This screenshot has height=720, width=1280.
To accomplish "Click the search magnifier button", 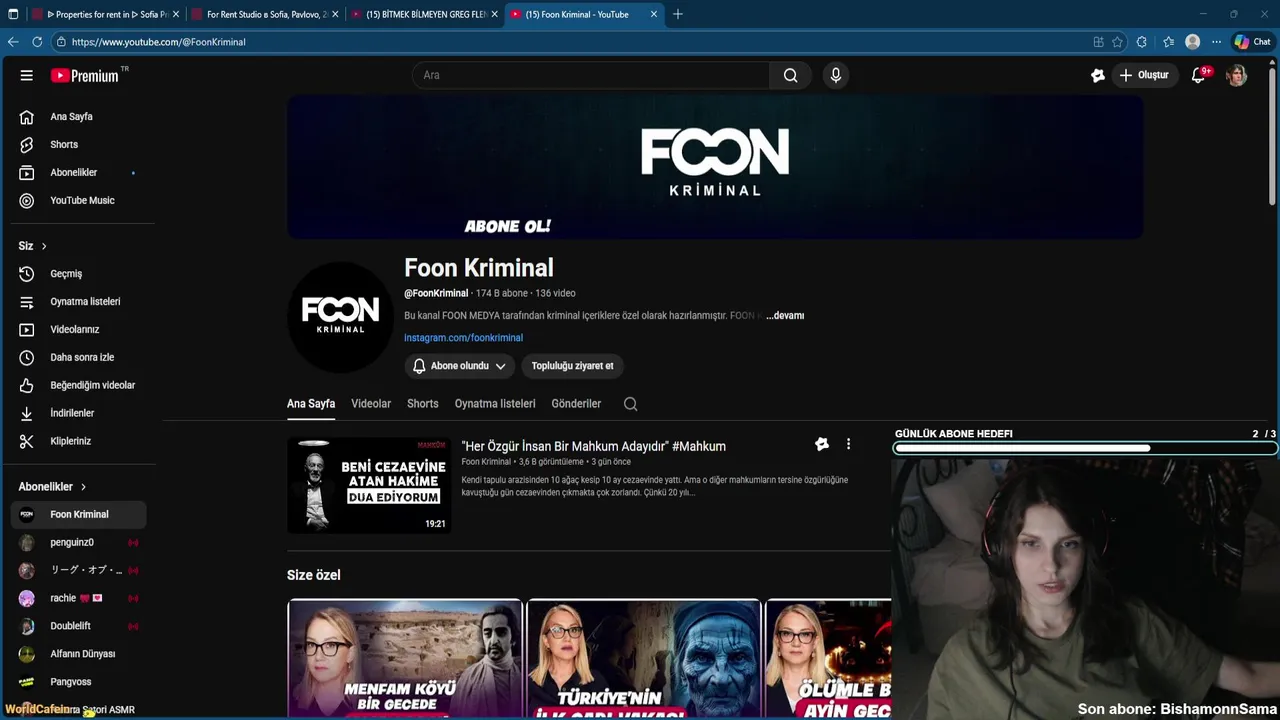I will coord(790,75).
